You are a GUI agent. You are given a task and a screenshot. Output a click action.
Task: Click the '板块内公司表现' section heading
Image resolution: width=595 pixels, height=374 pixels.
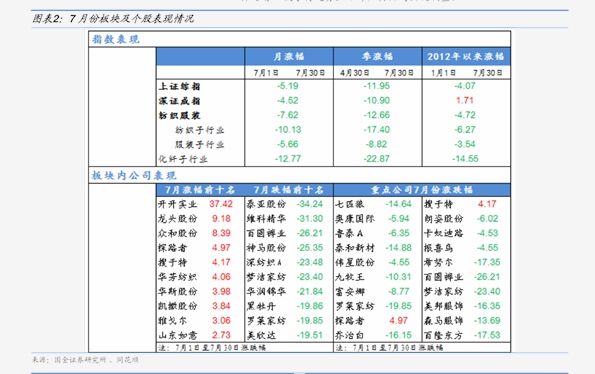tap(134, 176)
